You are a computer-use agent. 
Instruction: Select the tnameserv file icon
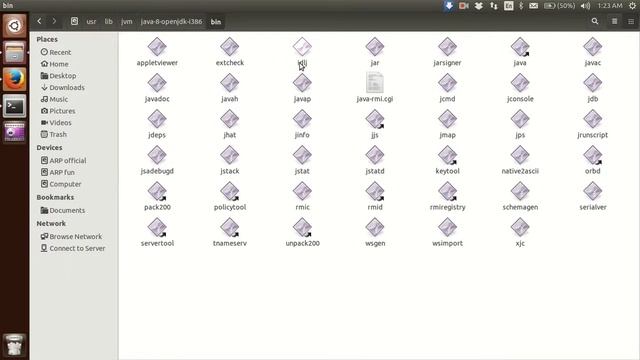pos(229,227)
